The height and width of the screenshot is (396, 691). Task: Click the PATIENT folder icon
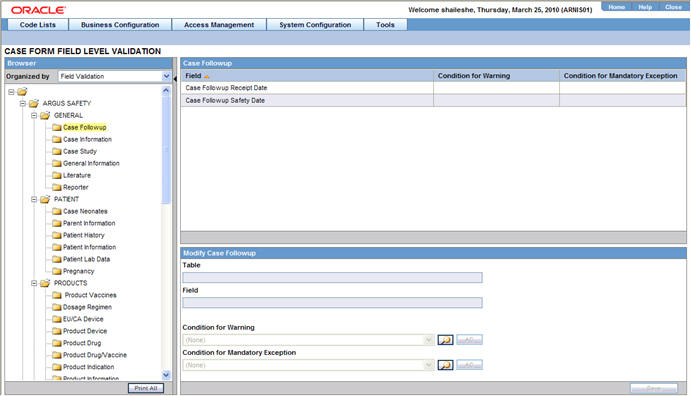45,199
